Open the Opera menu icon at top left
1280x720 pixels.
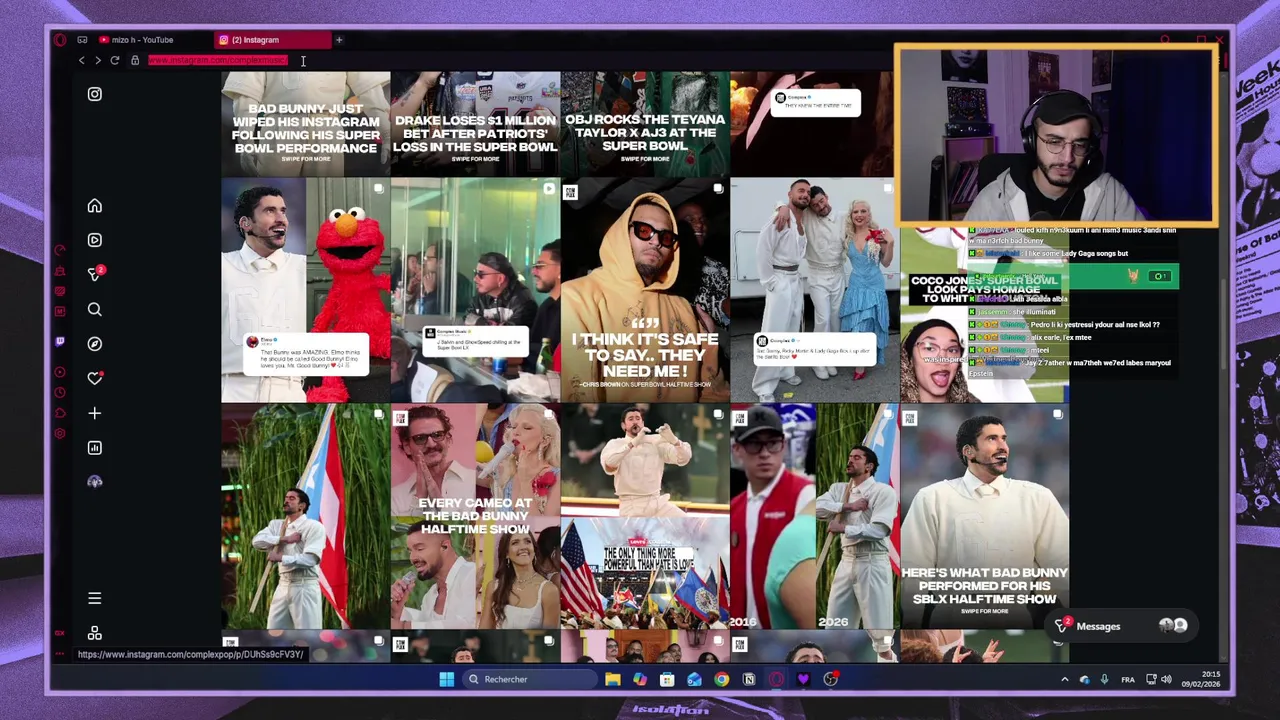pos(60,40)
